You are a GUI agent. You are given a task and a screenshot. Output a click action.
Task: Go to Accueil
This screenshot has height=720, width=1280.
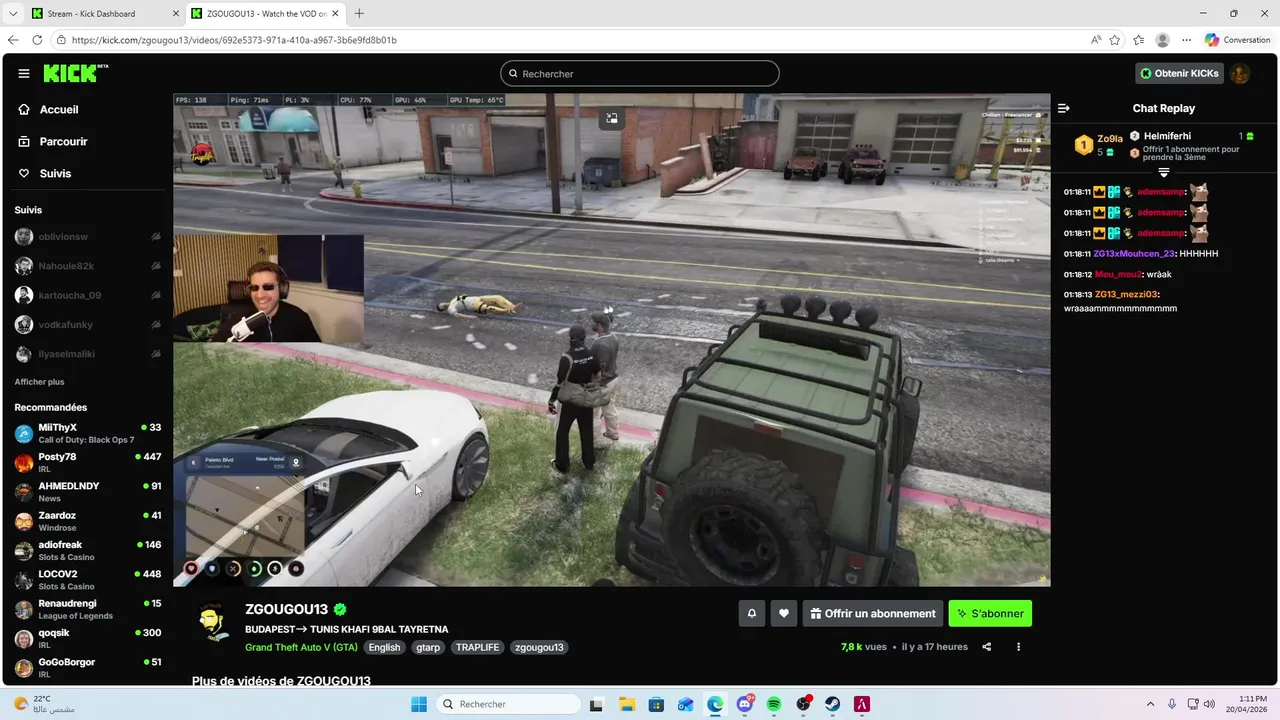[59, 110]
